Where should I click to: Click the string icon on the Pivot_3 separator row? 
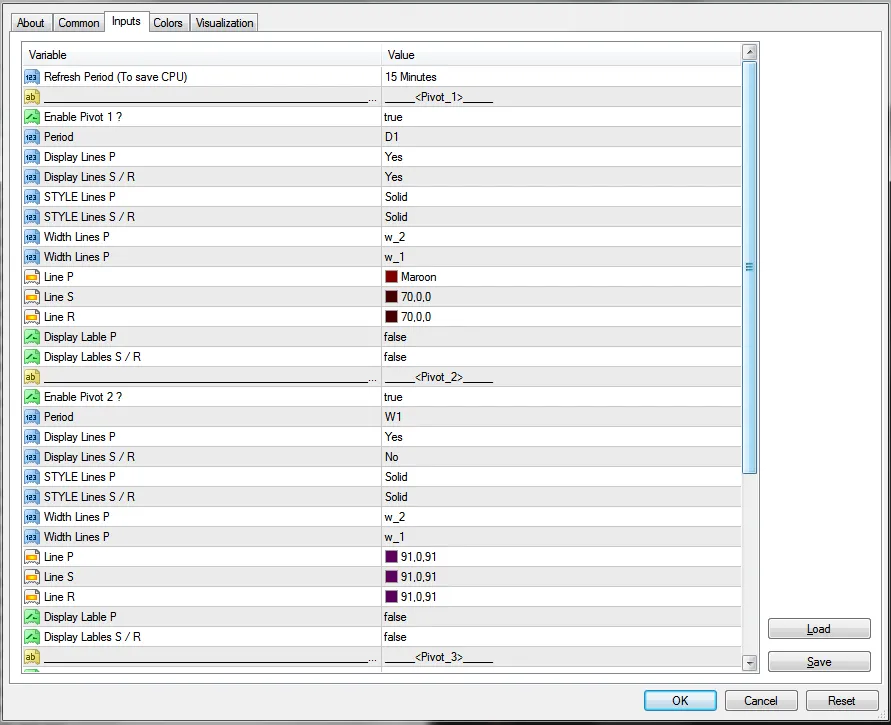32,657
